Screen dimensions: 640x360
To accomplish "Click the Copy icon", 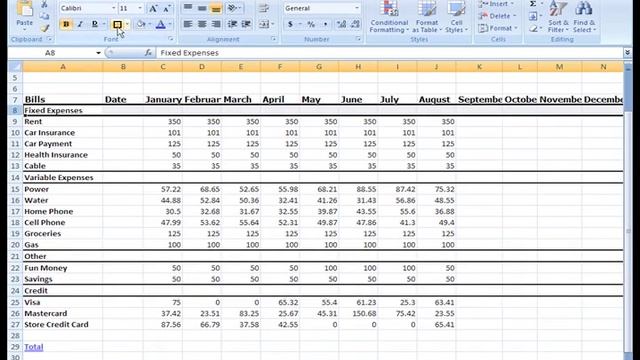I will 44,16.
